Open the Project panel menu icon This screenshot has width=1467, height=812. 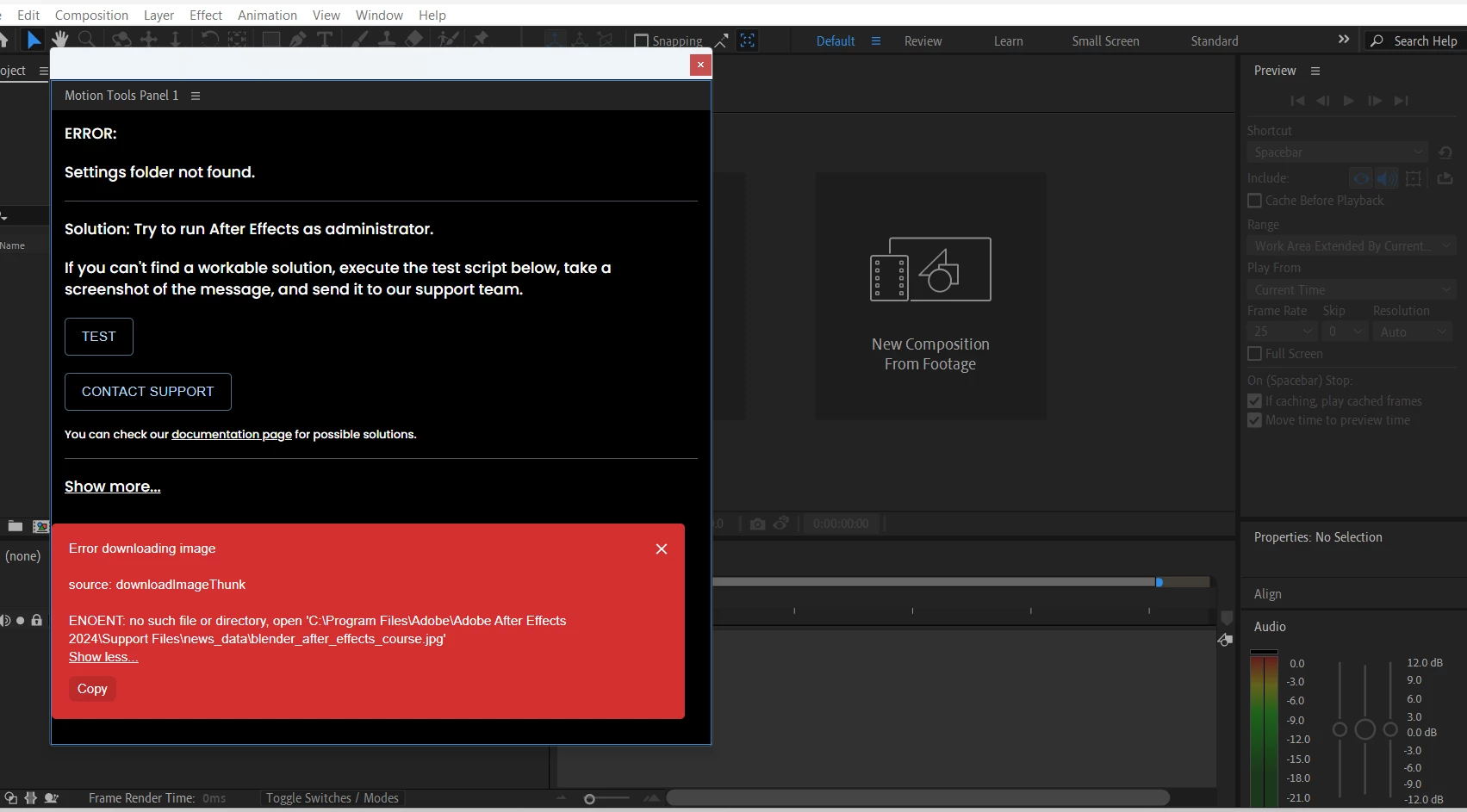43,71
